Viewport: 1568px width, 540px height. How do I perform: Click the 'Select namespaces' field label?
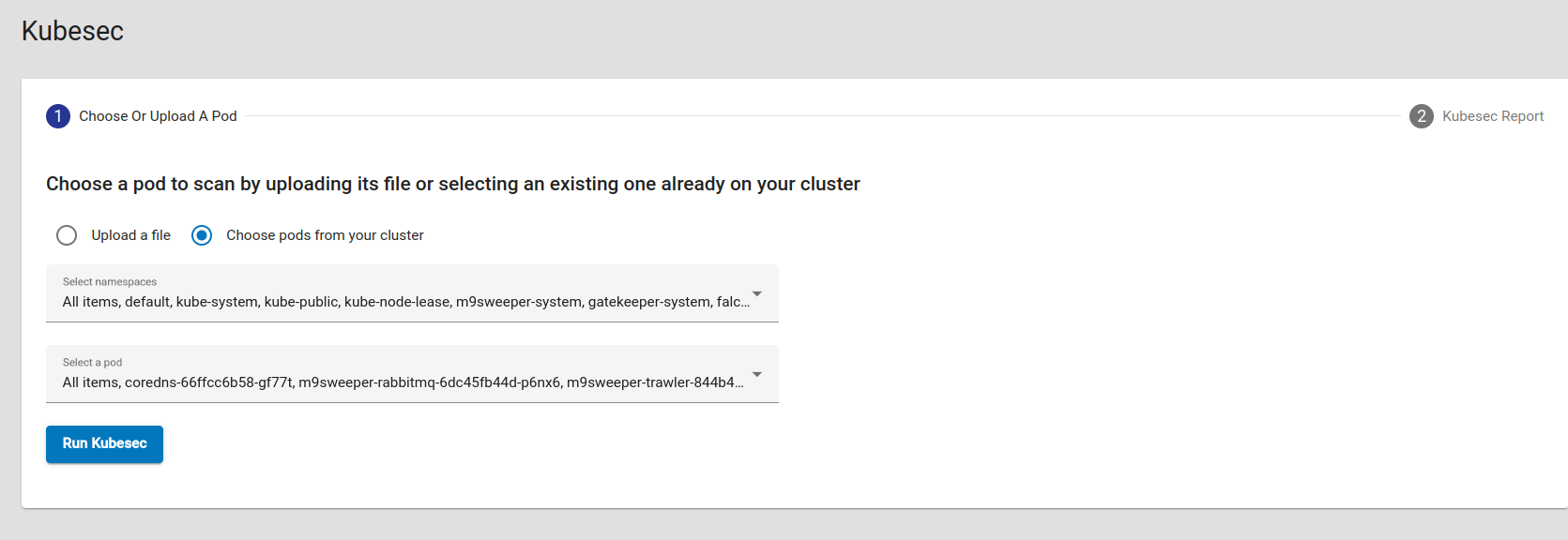pyautogui.click(x=110, y=282)
